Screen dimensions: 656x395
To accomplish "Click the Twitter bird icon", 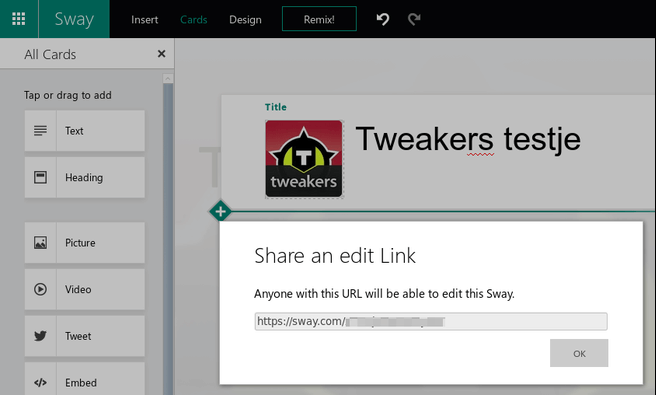I will (x=40, y=336).
